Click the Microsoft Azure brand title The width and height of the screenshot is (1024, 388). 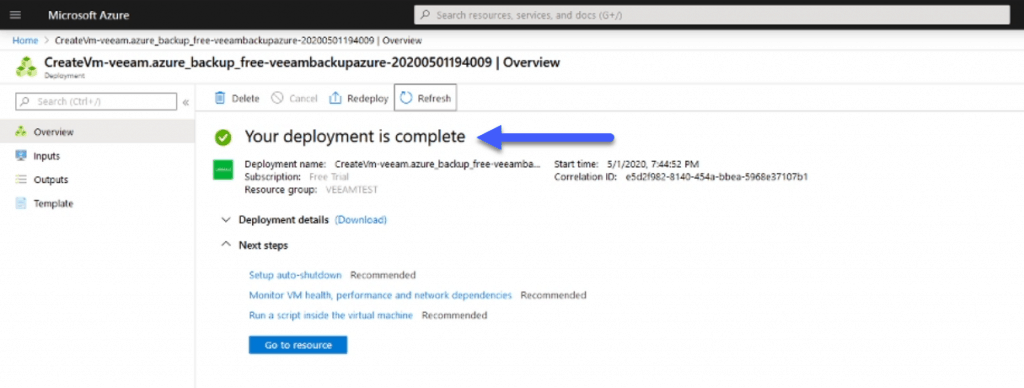pos(88,15)
